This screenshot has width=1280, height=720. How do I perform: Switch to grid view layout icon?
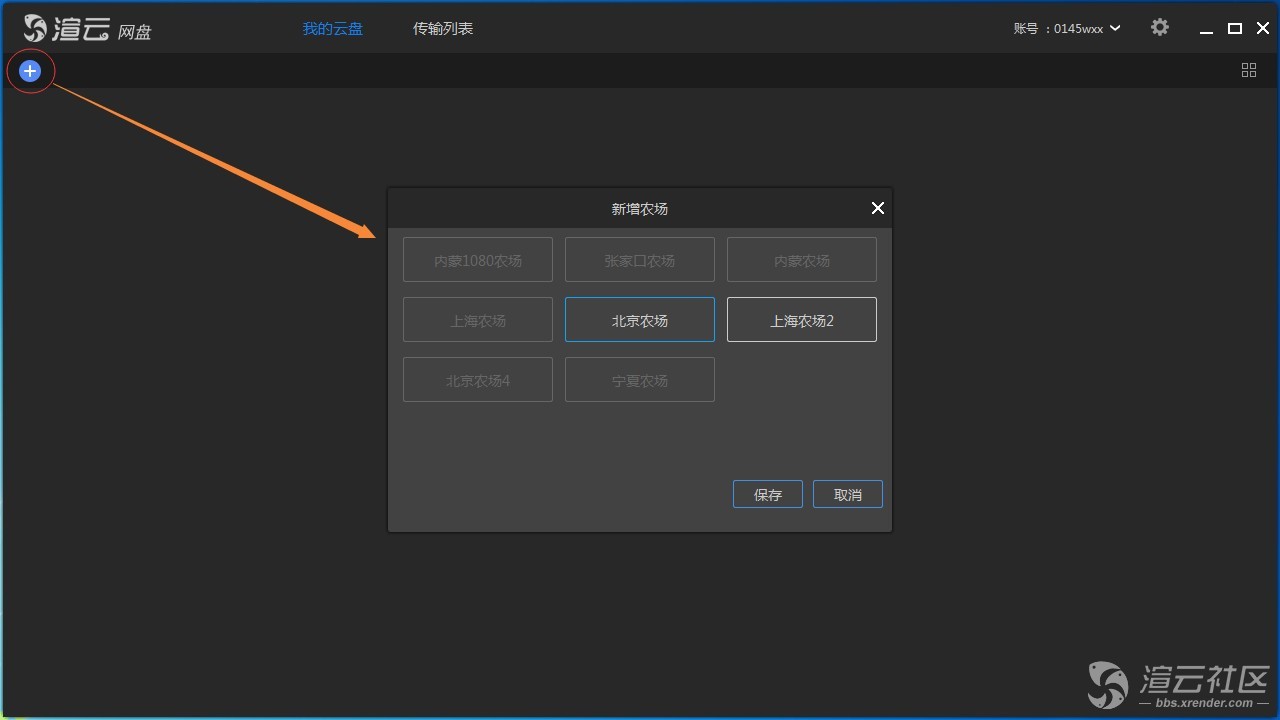tap(1249, 70)
